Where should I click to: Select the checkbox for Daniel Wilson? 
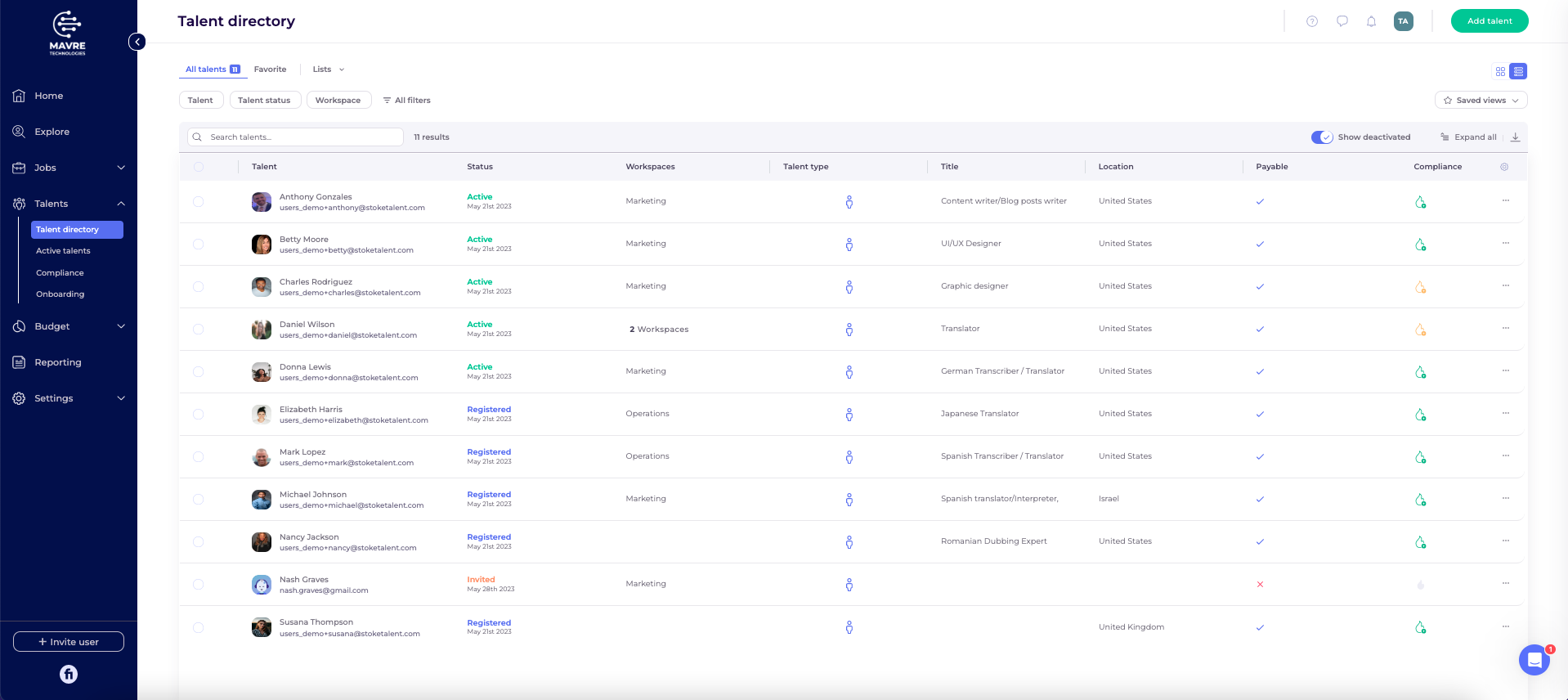(x=199, y=329)
